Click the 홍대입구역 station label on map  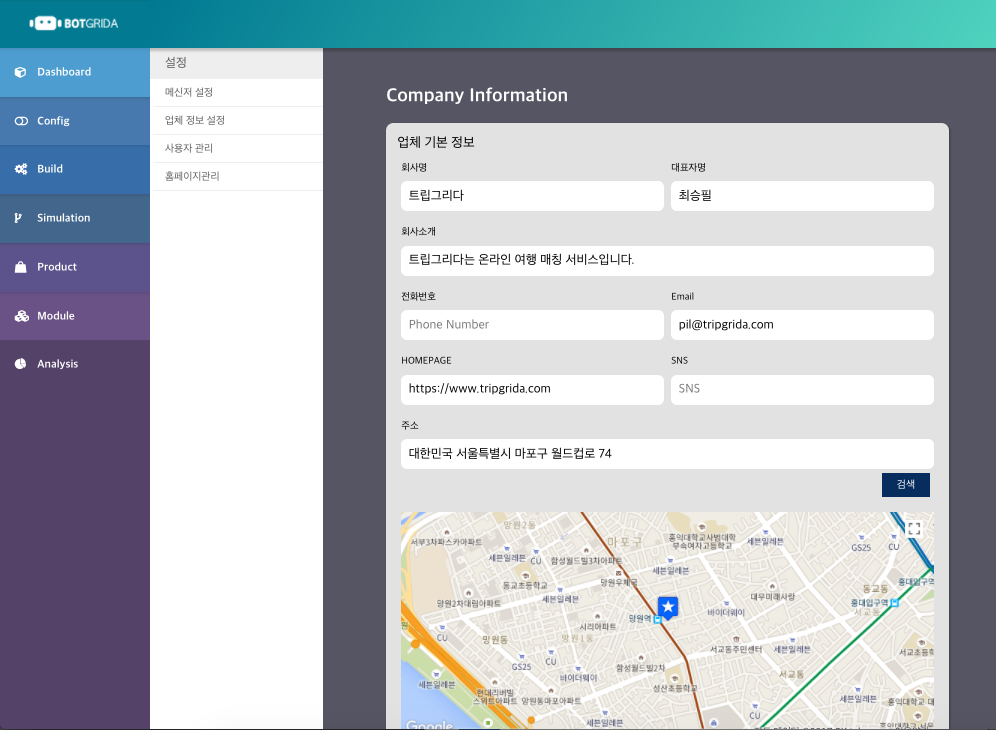pyautogui.click(x=870, y=603)
